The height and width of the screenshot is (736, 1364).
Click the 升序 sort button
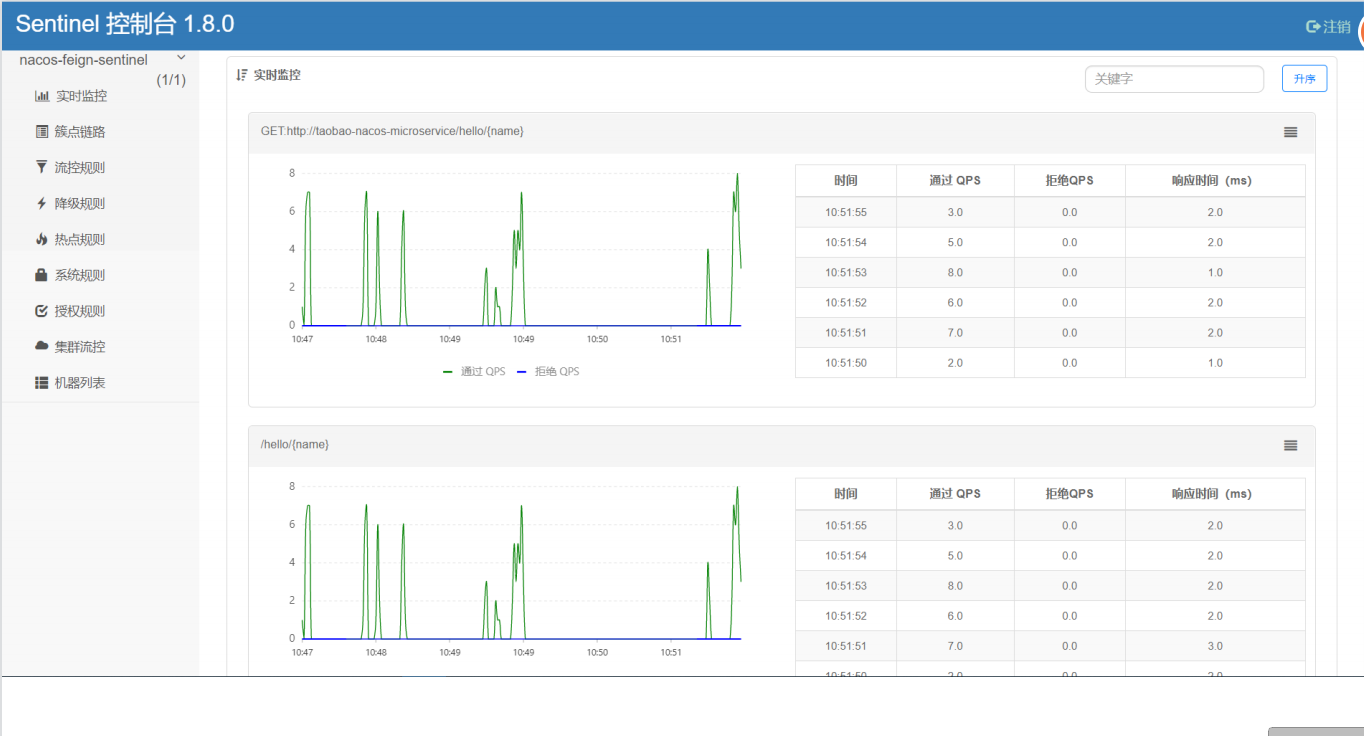[1304, 79]
